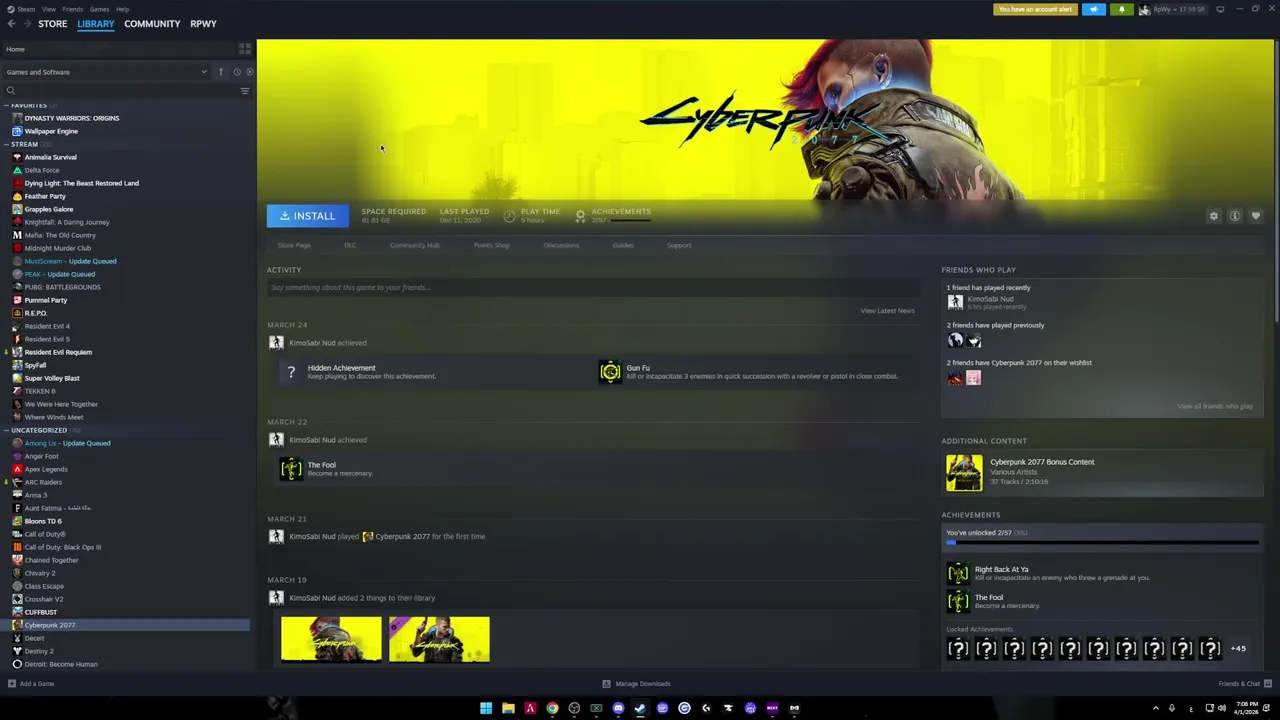The image size is (1280, 720).
Task: Add Cyberpunk 2077 to favorites heart icon
Action: click(x=1256, y=216)
